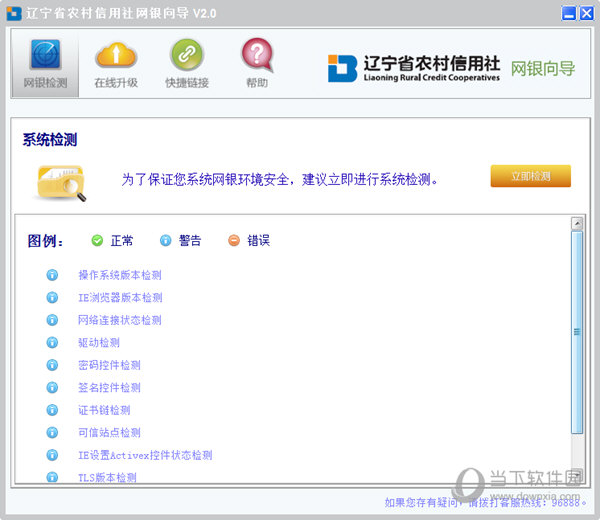The width and height of the screenshot is (600, 520).
Task: Click the 系统检测 heading
Action: (50, 140)
